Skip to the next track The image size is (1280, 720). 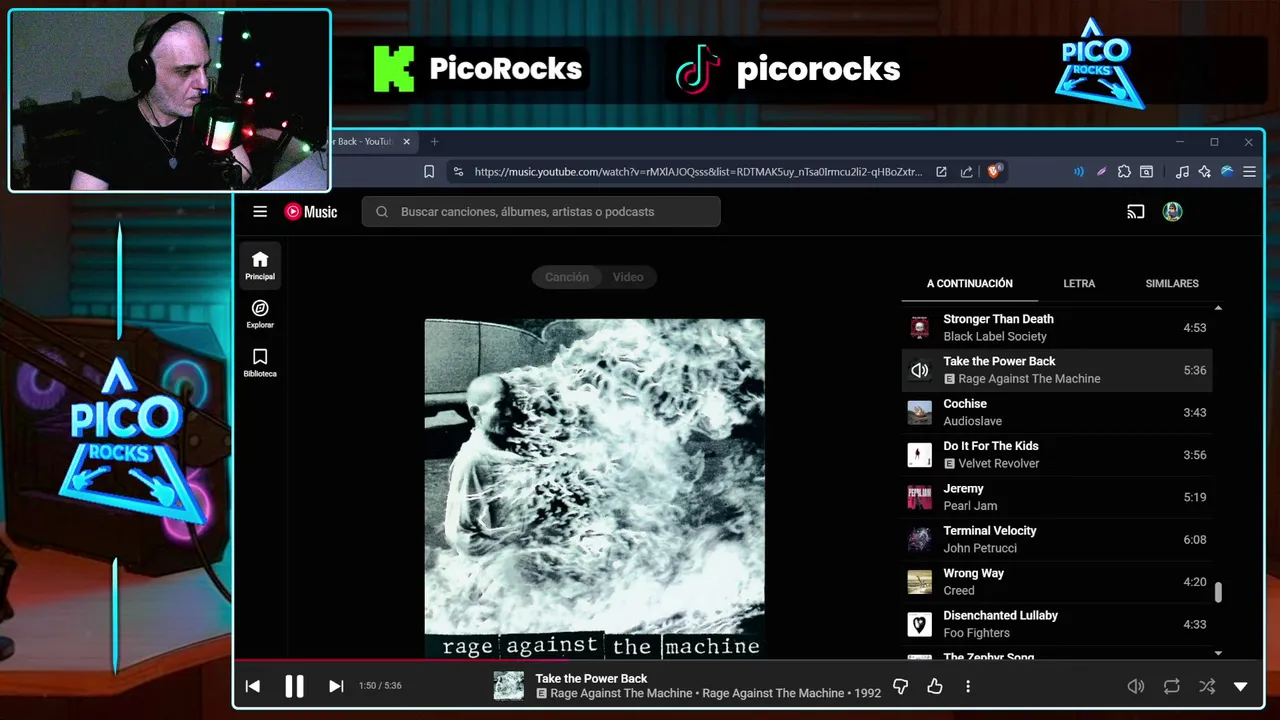pyautogui.click(x=336, y=686)
